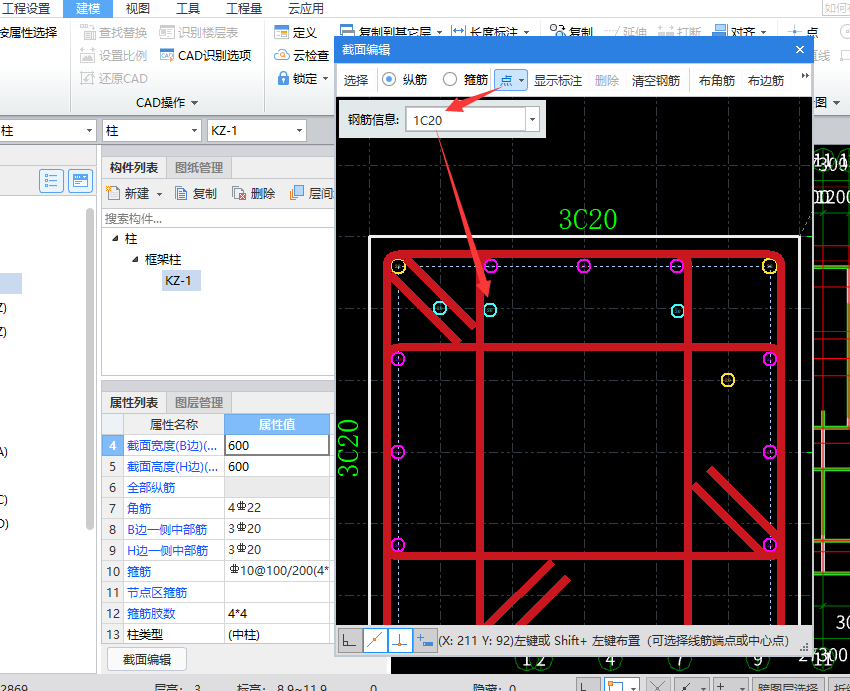Click the 识别楼层表 icon
This screenshot has width=850, height=691.
coord(167,33)
